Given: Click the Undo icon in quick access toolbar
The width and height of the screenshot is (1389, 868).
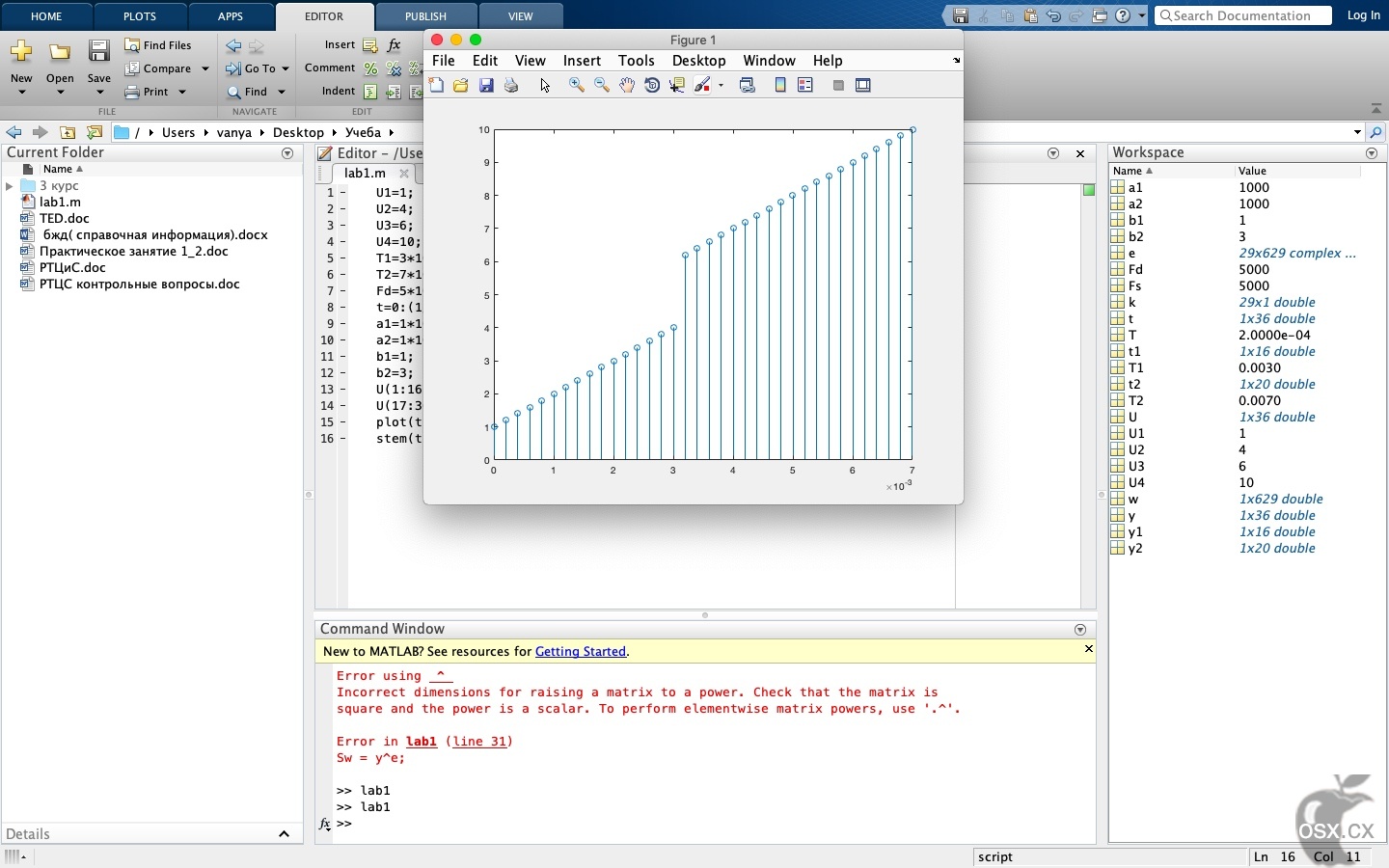Looking at the screenshot, I should pos(1053,15).
